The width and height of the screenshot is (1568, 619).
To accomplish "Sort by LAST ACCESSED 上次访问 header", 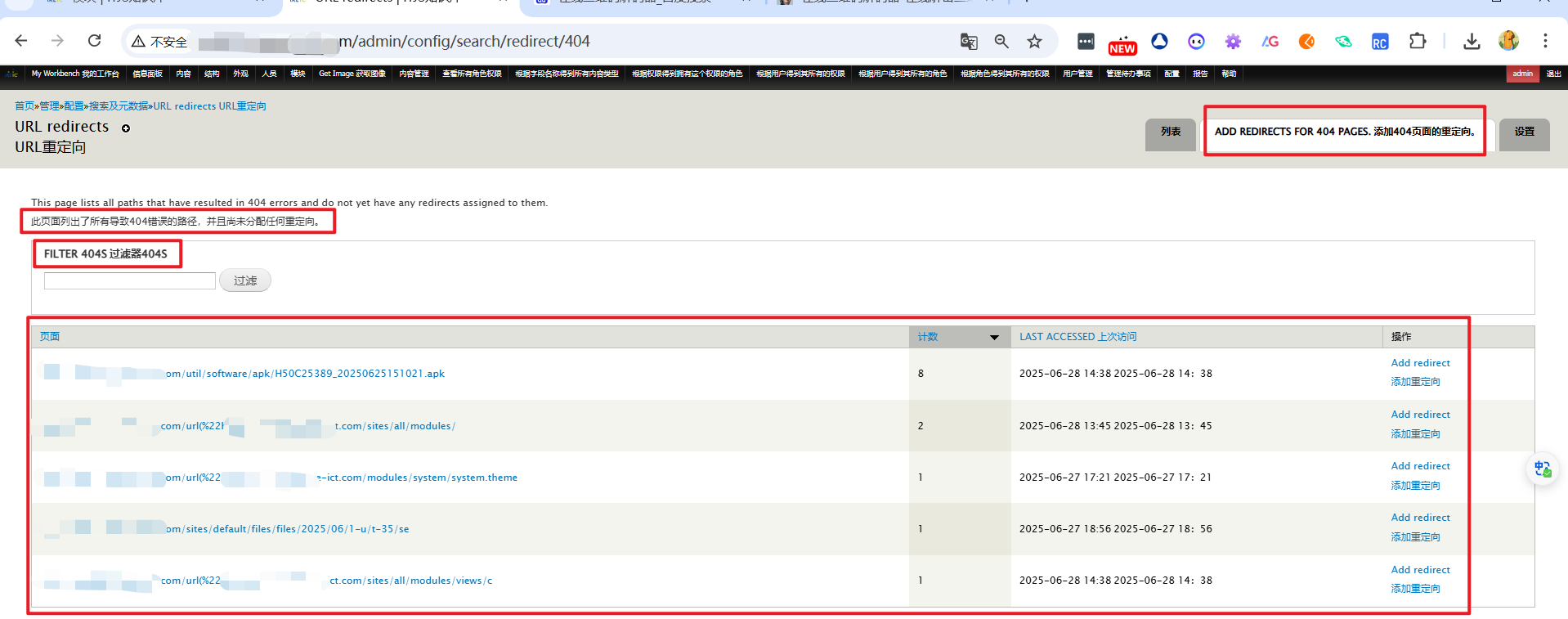I will point(1077,337).
